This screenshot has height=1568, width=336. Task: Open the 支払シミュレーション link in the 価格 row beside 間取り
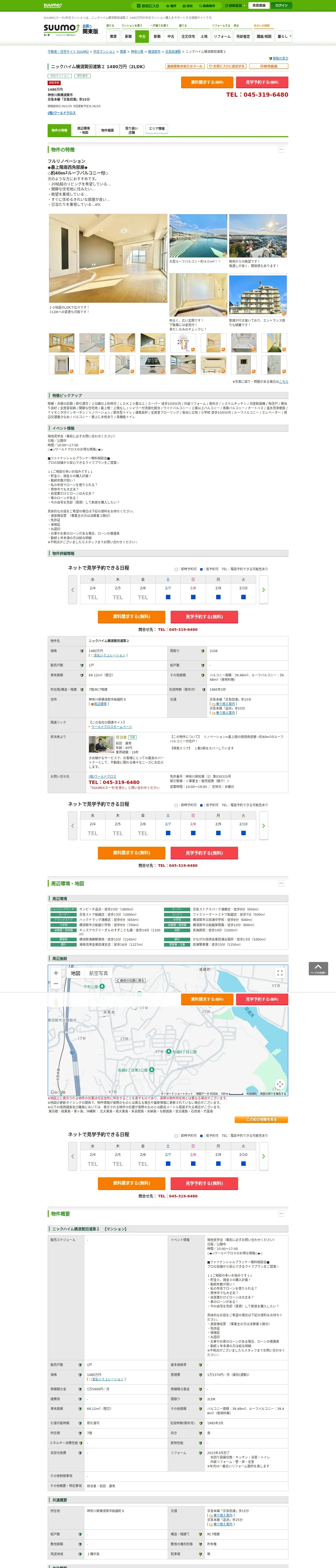(109, 656)
